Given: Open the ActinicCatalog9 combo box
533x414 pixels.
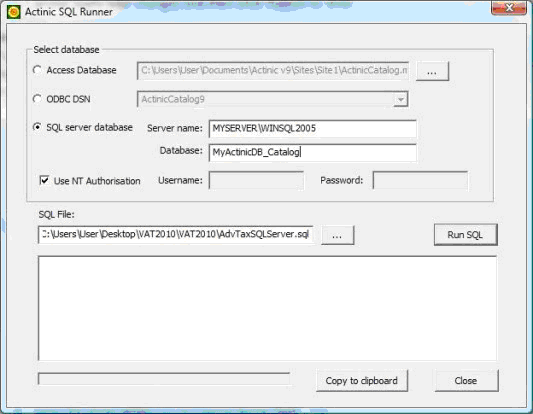Looking at the screenshot, I should 273,99.
